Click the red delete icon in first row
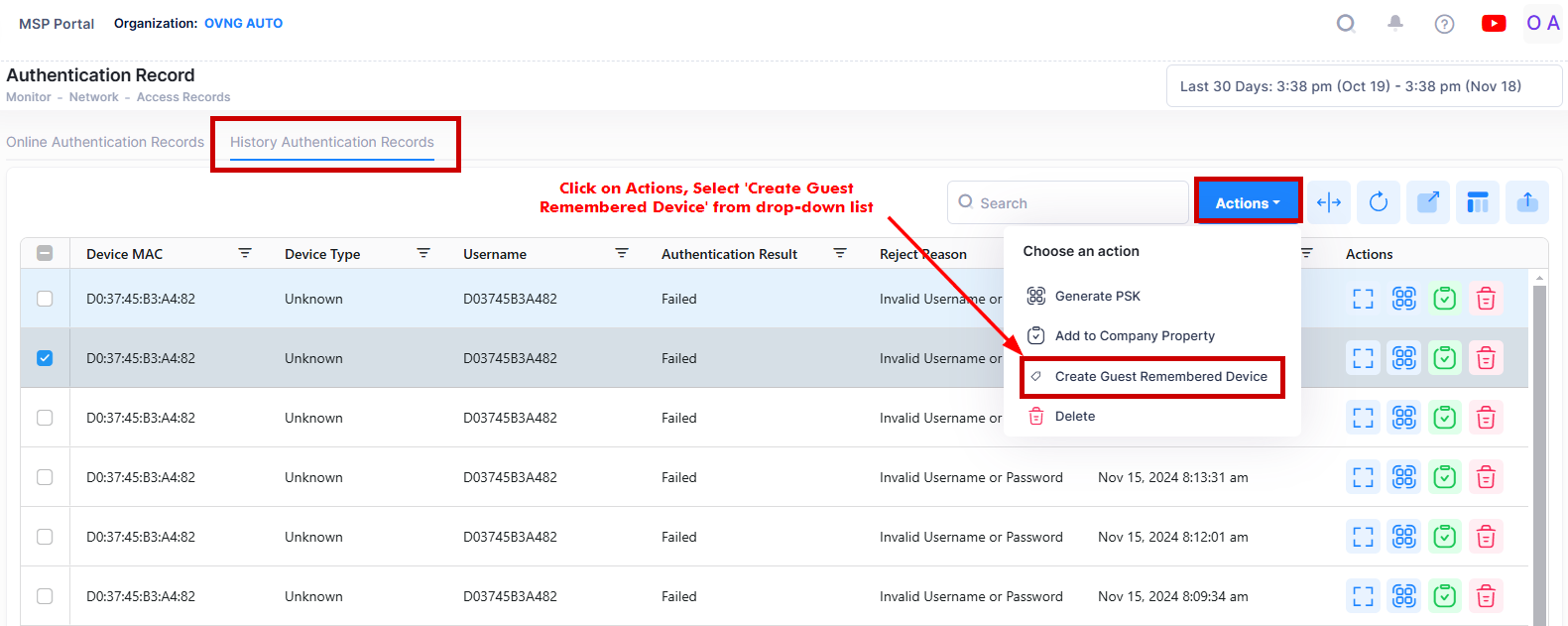 (x=1486, y=299)
